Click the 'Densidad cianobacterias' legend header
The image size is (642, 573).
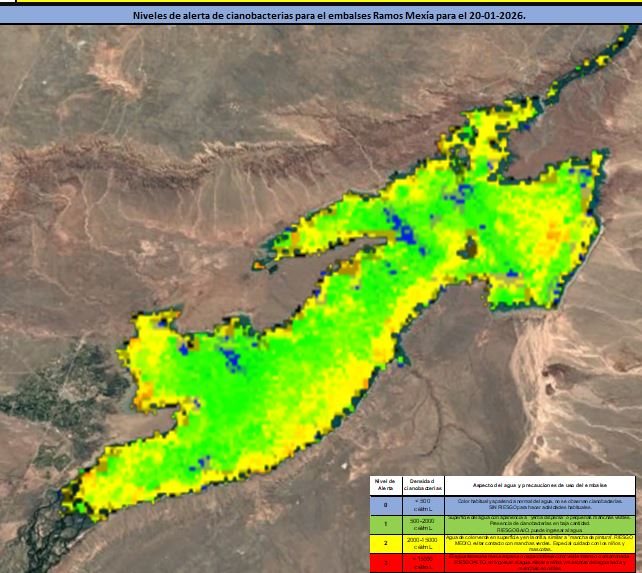[421, 485]
